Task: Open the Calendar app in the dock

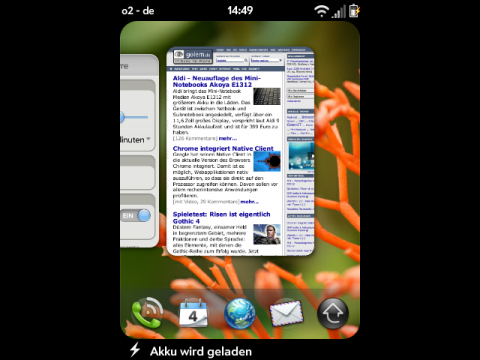Action: pyautogui.click(x=193, y=313)
